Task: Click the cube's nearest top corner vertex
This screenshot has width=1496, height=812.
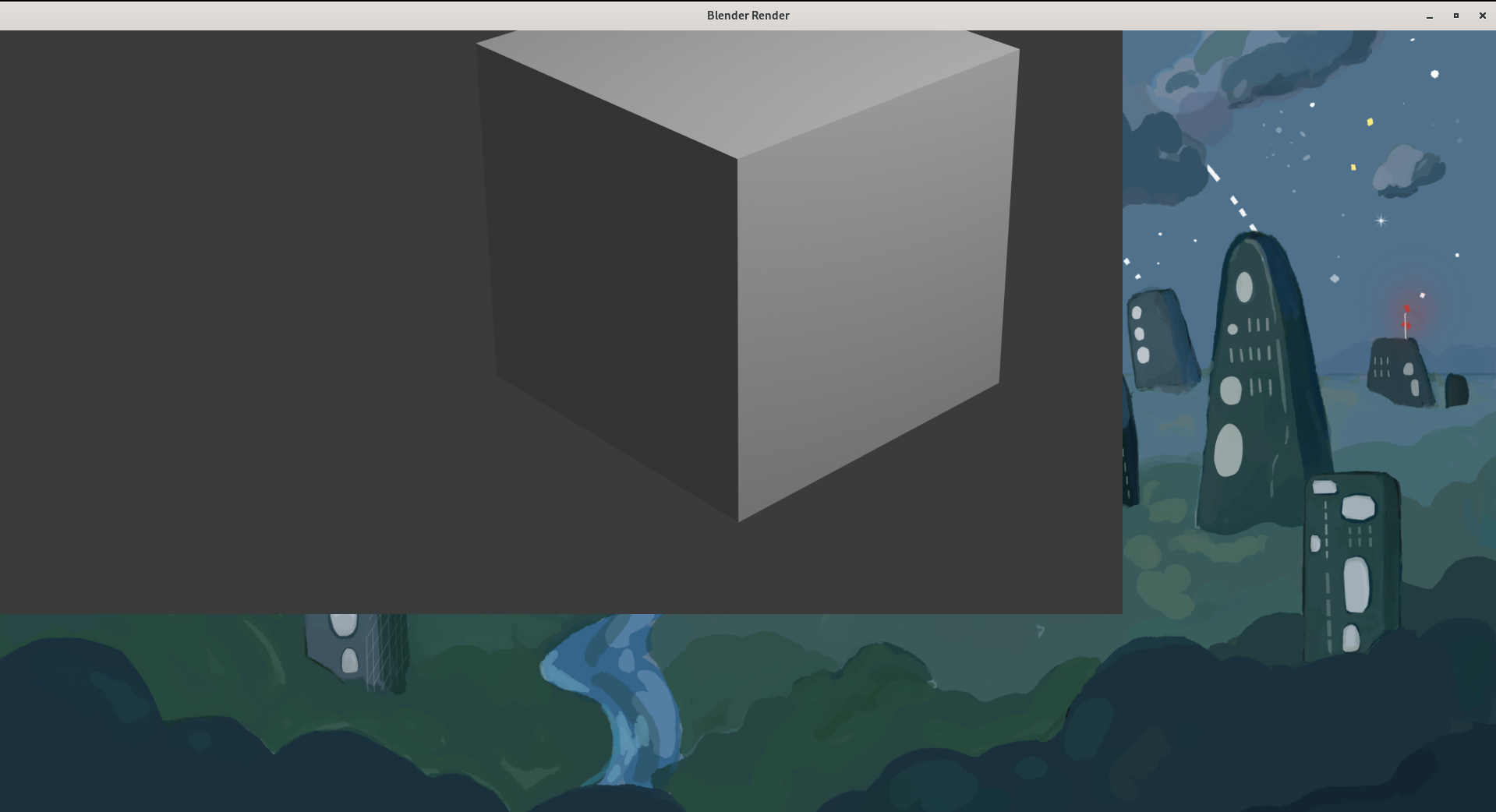Action: tap(737, 159)
